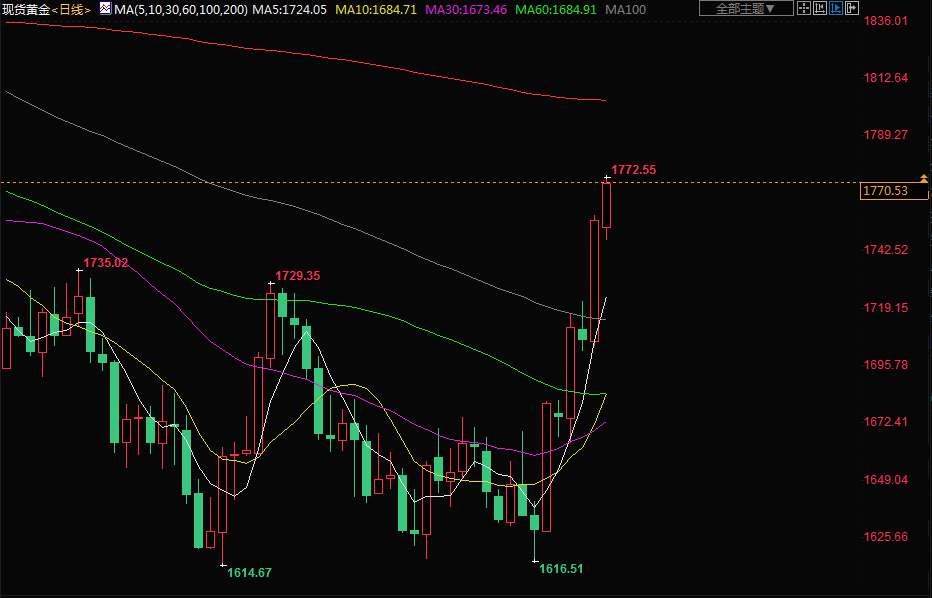Click the gray MA100 label

(x=626, y=9)
